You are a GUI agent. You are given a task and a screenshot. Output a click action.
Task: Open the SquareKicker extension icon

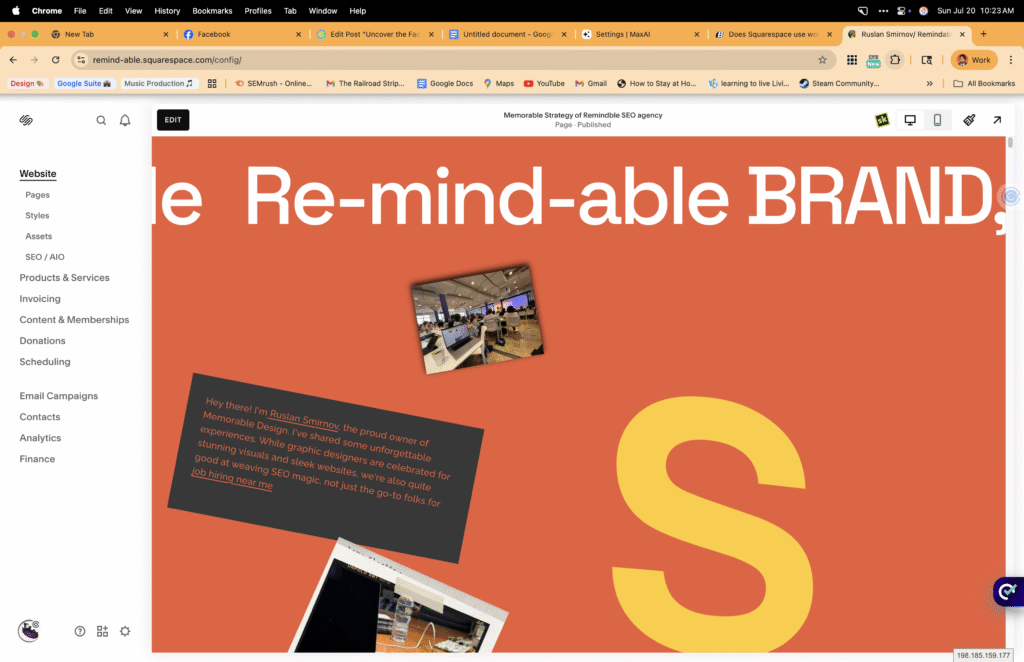[881, 119]
